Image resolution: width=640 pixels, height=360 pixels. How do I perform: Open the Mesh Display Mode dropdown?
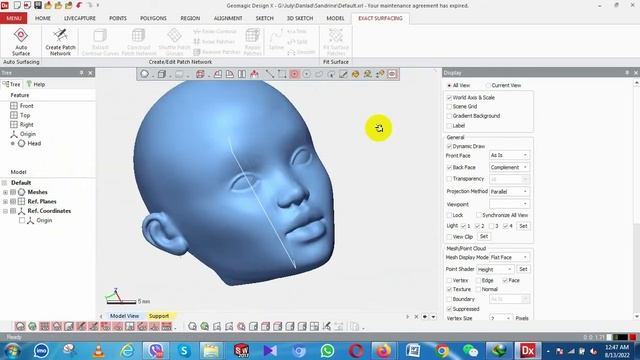click(x=509, y=257)
